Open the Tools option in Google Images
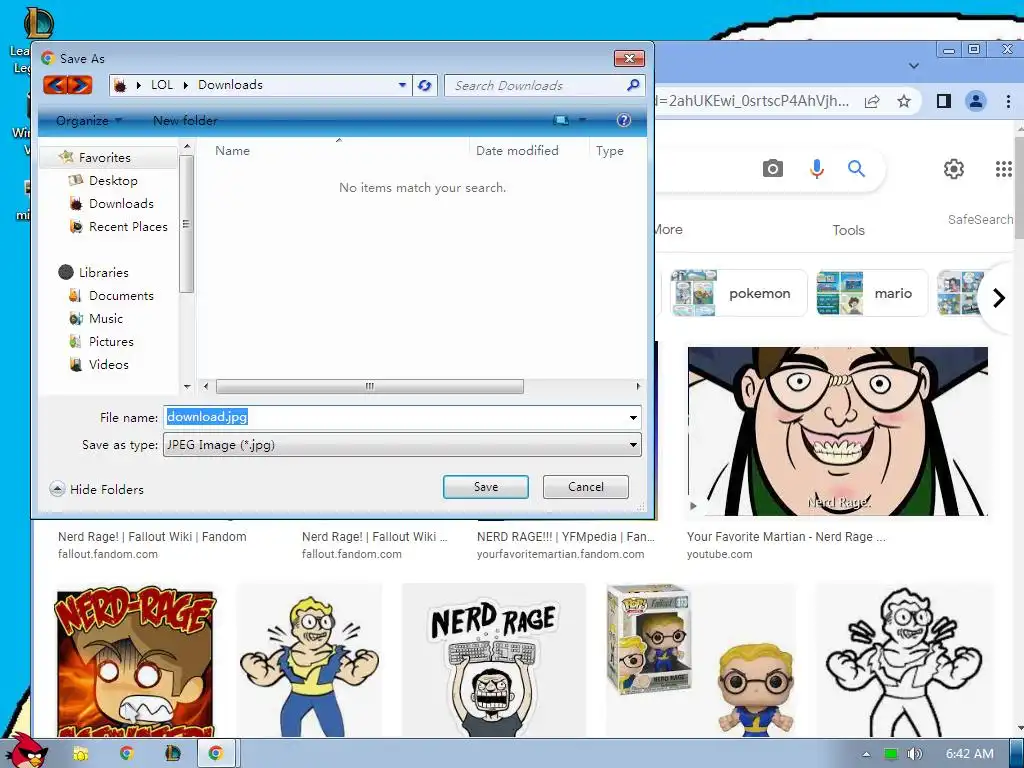1024x768 pixels. pyautogui.click(x=848, y=231)
